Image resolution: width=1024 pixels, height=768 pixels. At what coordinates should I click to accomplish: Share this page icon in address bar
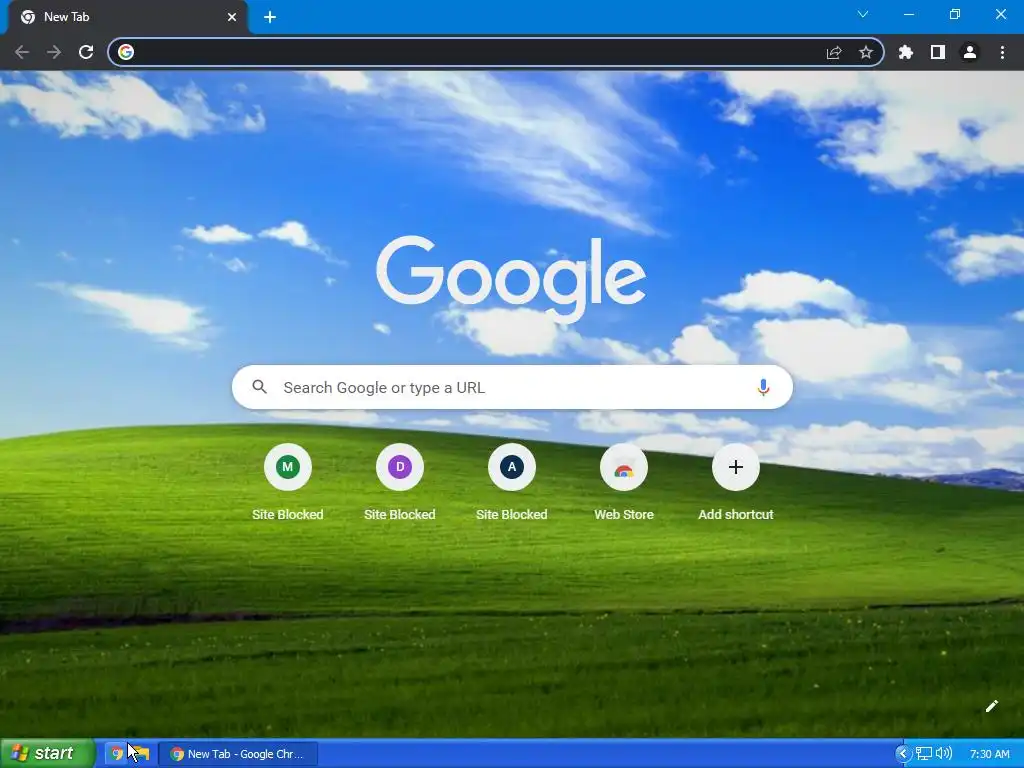[834, 52]
